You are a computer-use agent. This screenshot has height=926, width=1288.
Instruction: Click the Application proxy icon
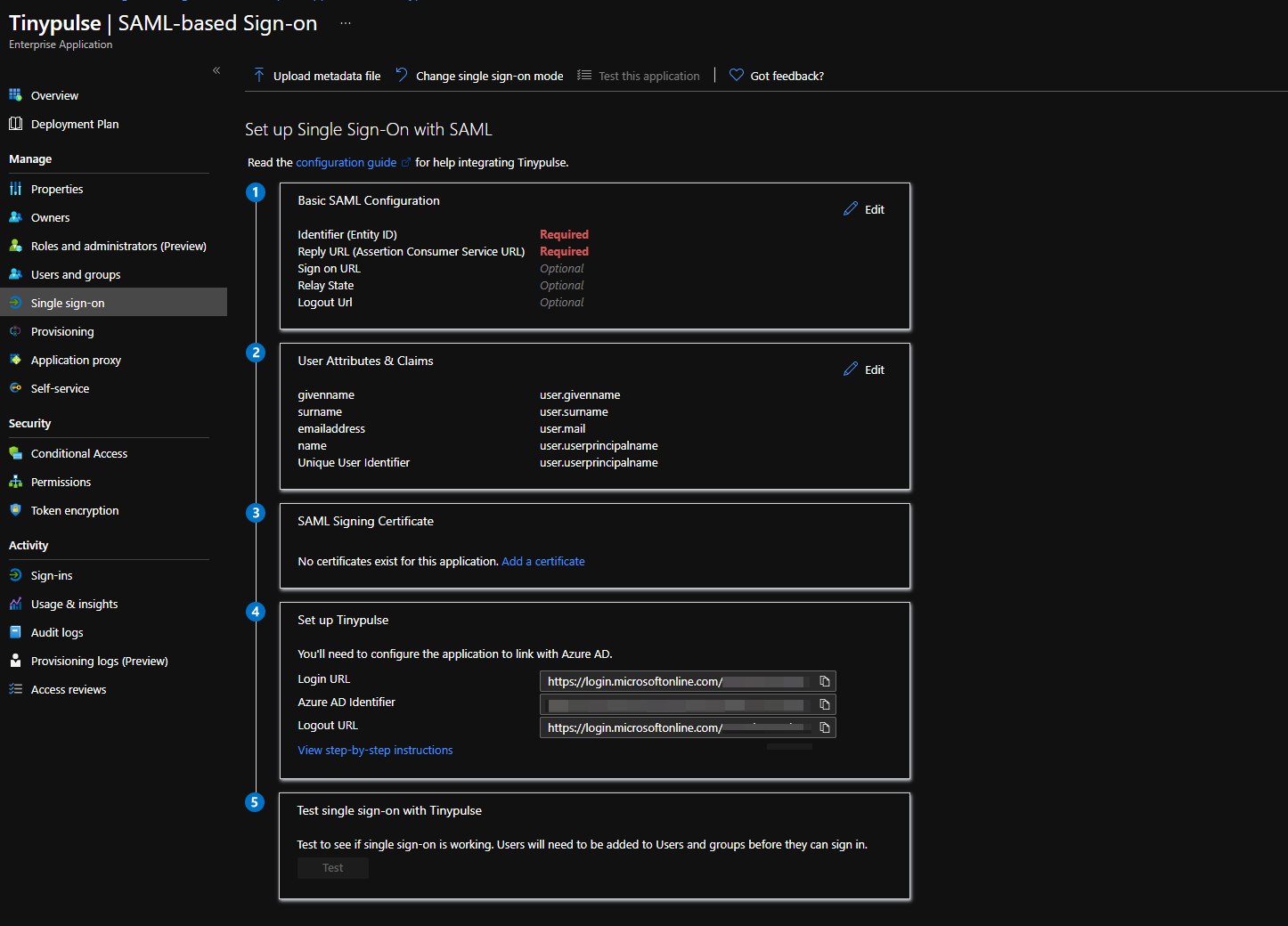click(x=15, y=359)
